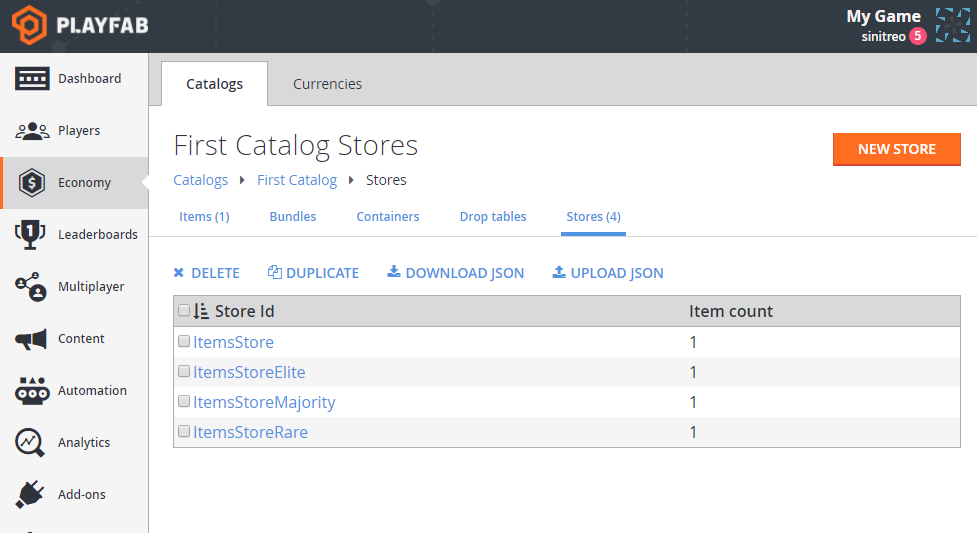Go to Catalogs breadcrumb link
977x533 pixels.
tap(201, 180)
